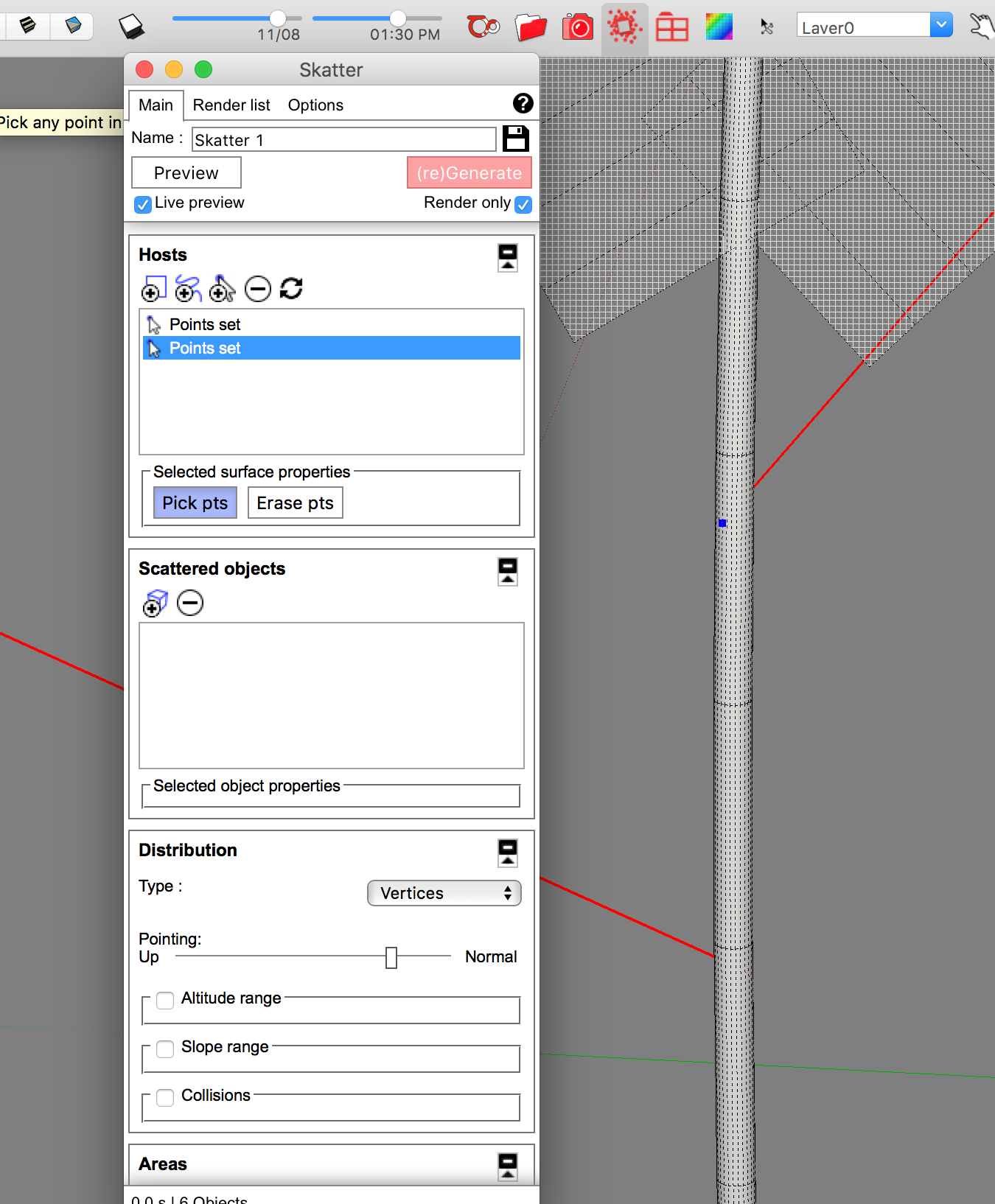Click the red folder toolbar icon
The width and height of the screenshot is (995, 1204).
pos(531,28)
